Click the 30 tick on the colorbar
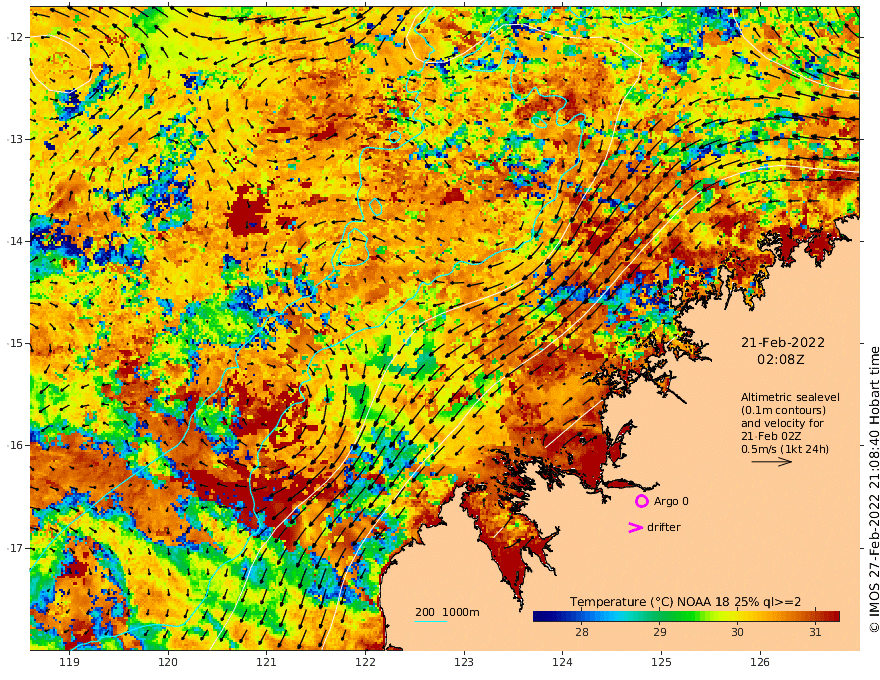The image size is (880, 680). [737, 632]
